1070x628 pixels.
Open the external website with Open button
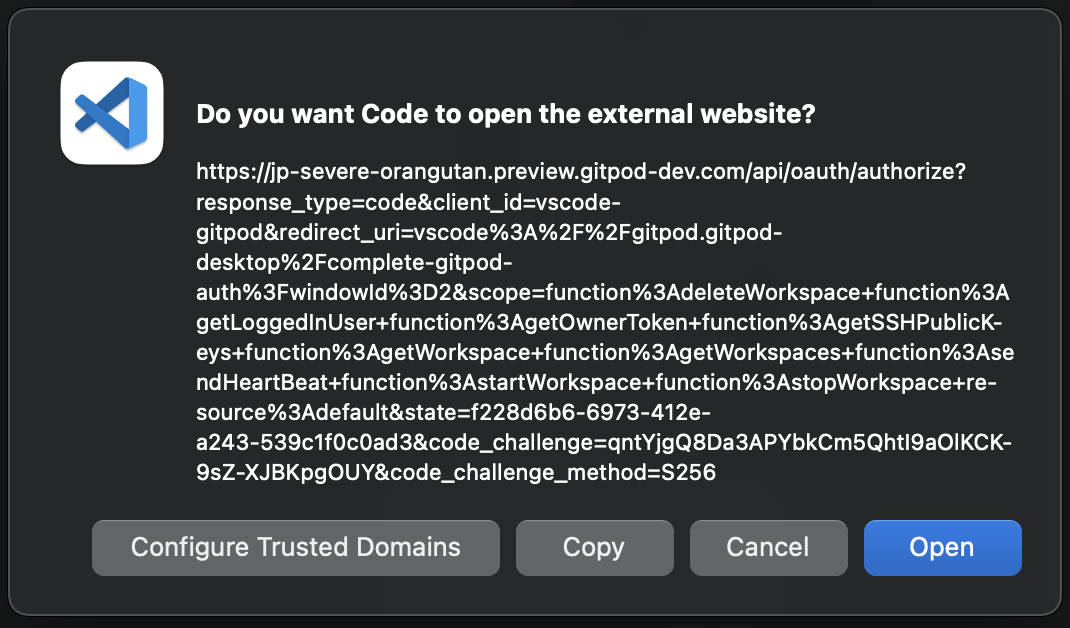tap(942, 547)
